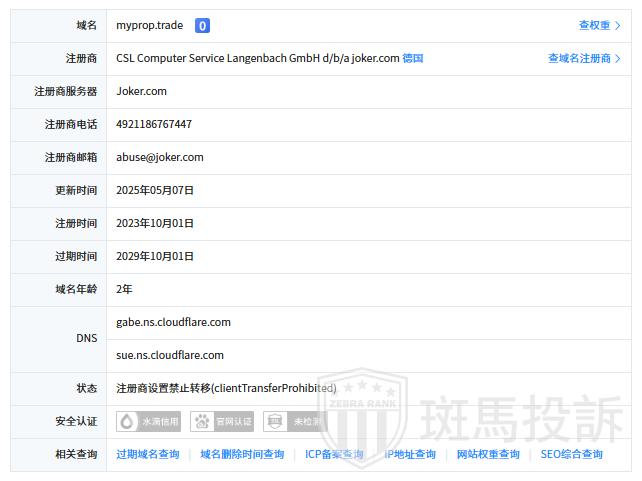Open IP地址查询 link
Viewport: 642px width, 481px height.
(x=411, y=454)
